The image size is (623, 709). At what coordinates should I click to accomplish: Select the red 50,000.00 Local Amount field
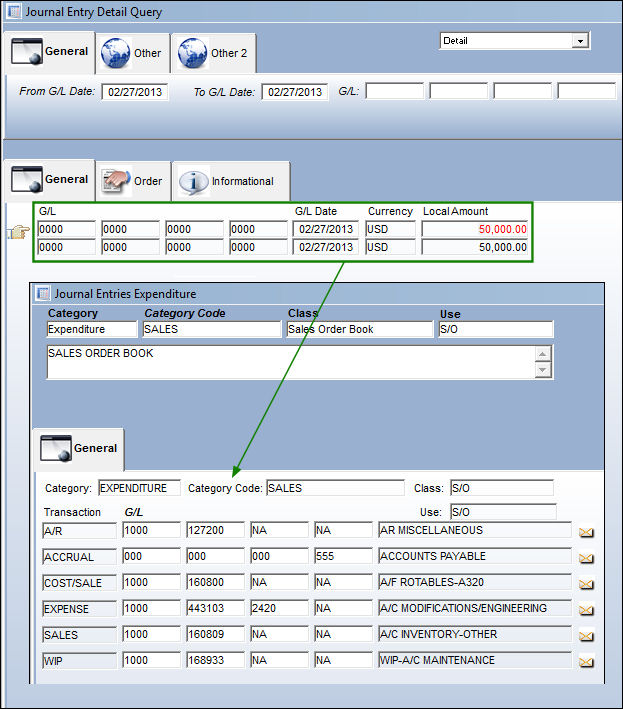click(x=475, y=229)
